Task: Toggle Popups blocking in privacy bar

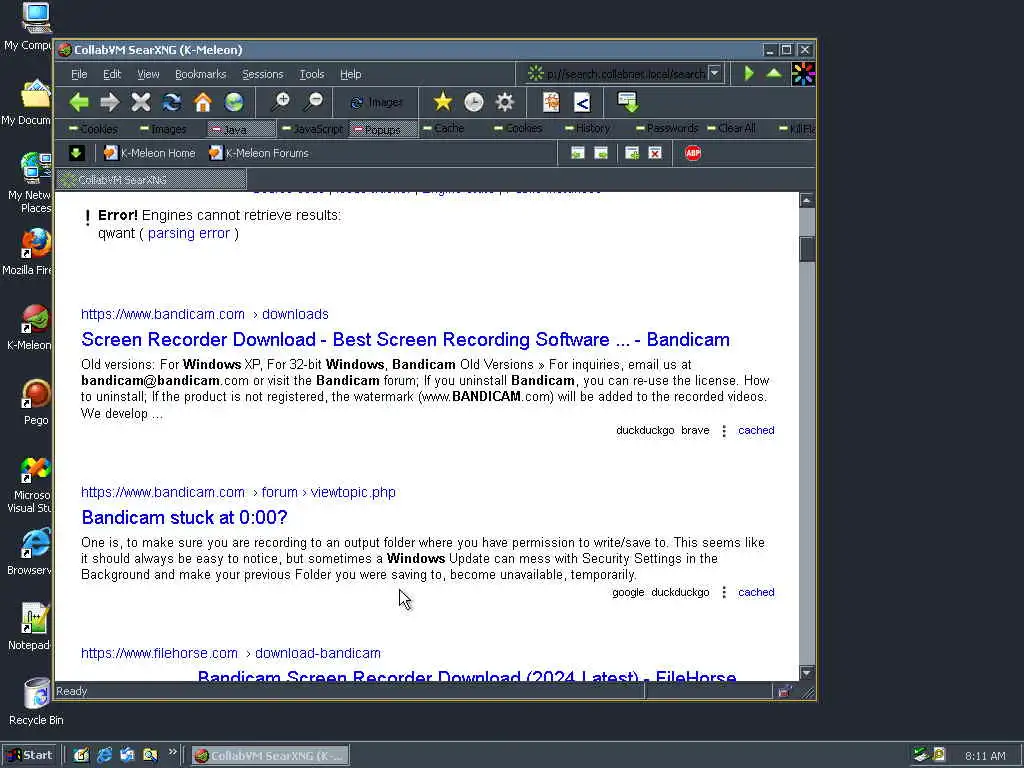Action: point(383,129)
